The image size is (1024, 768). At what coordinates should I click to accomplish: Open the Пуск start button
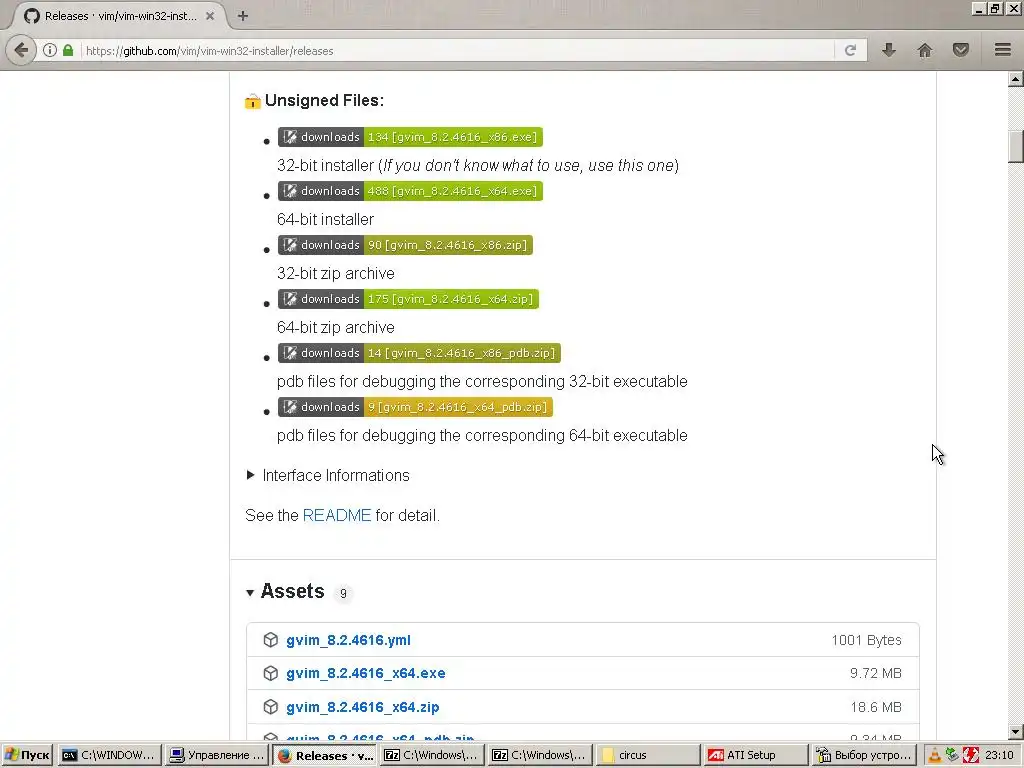[27, 755]
